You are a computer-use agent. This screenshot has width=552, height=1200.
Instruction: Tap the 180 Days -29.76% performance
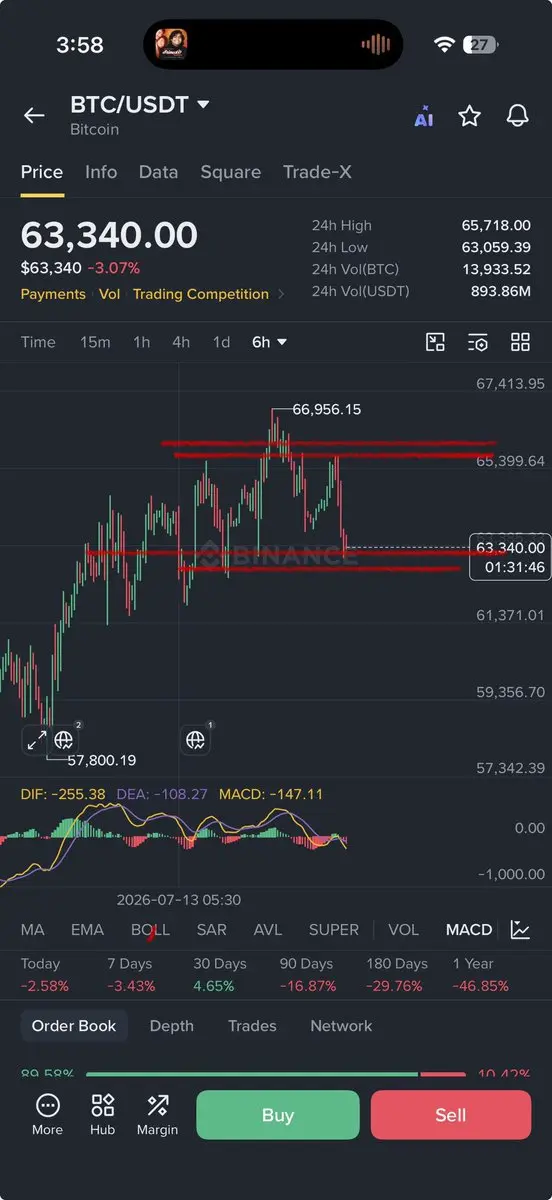(x=396, y=975)
